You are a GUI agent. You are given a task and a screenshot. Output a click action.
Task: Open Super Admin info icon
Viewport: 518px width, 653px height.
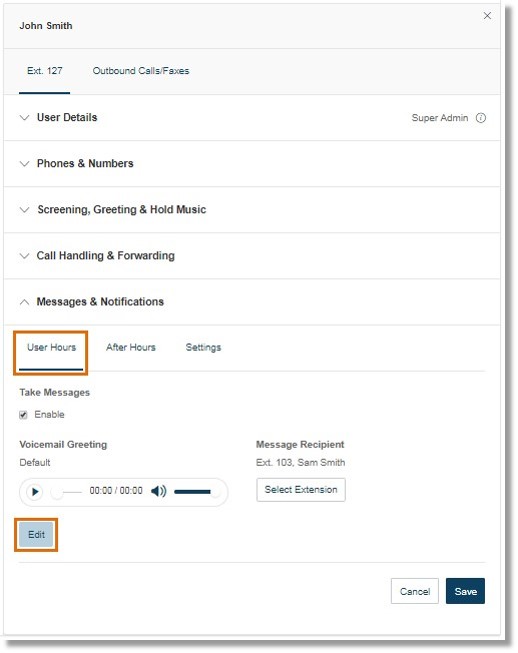481,118
